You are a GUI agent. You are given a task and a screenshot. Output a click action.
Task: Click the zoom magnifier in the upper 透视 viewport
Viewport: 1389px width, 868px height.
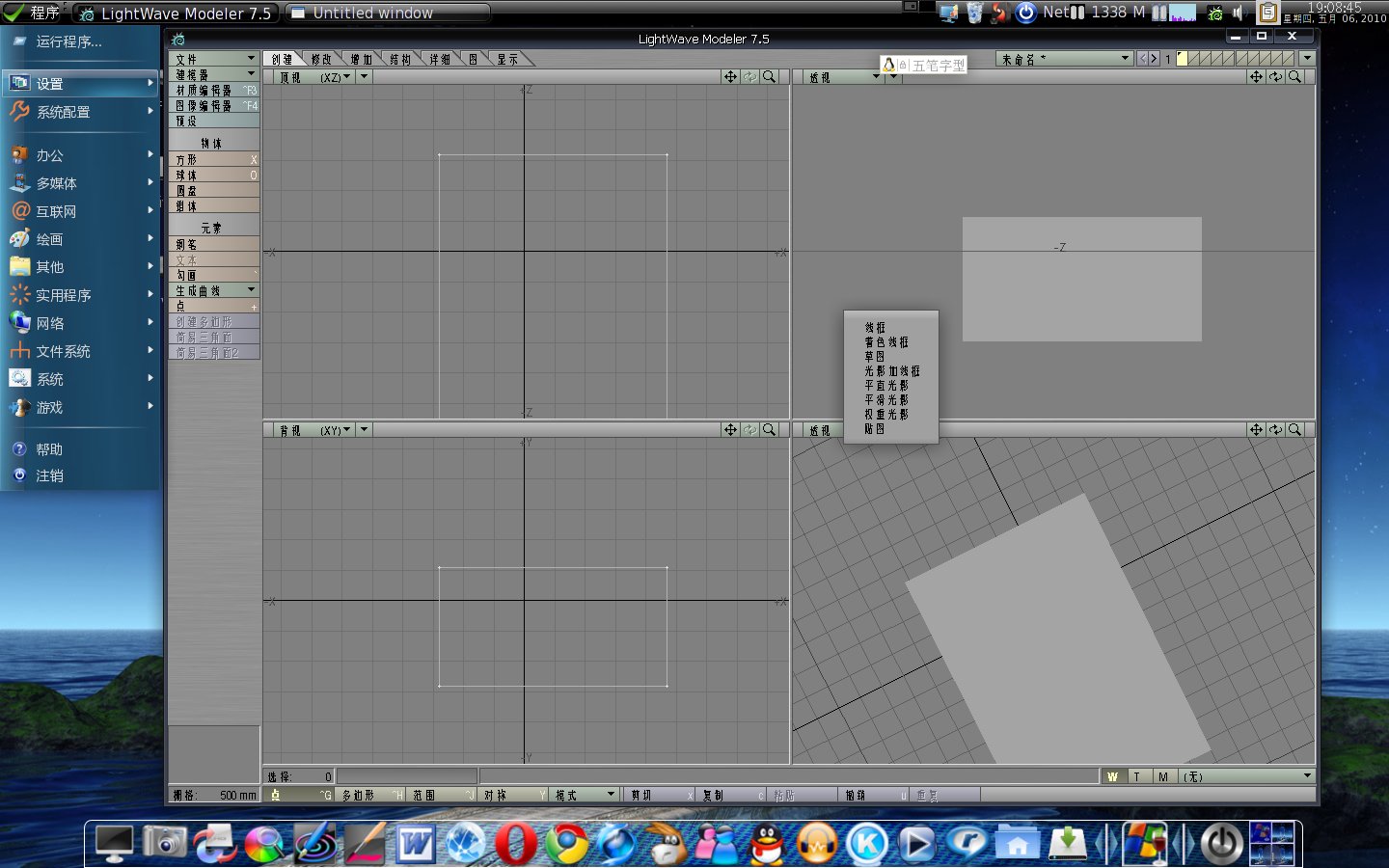1294,76
